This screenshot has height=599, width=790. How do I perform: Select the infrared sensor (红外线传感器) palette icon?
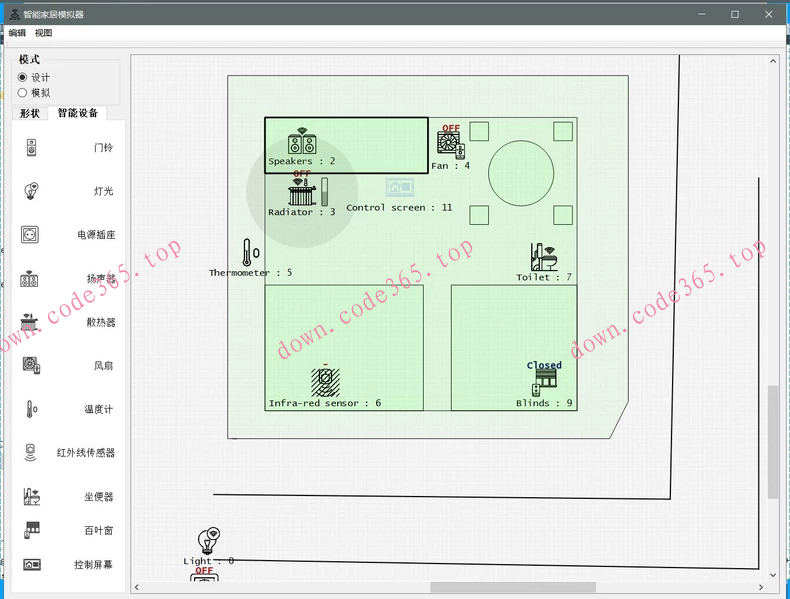[30, 452]
